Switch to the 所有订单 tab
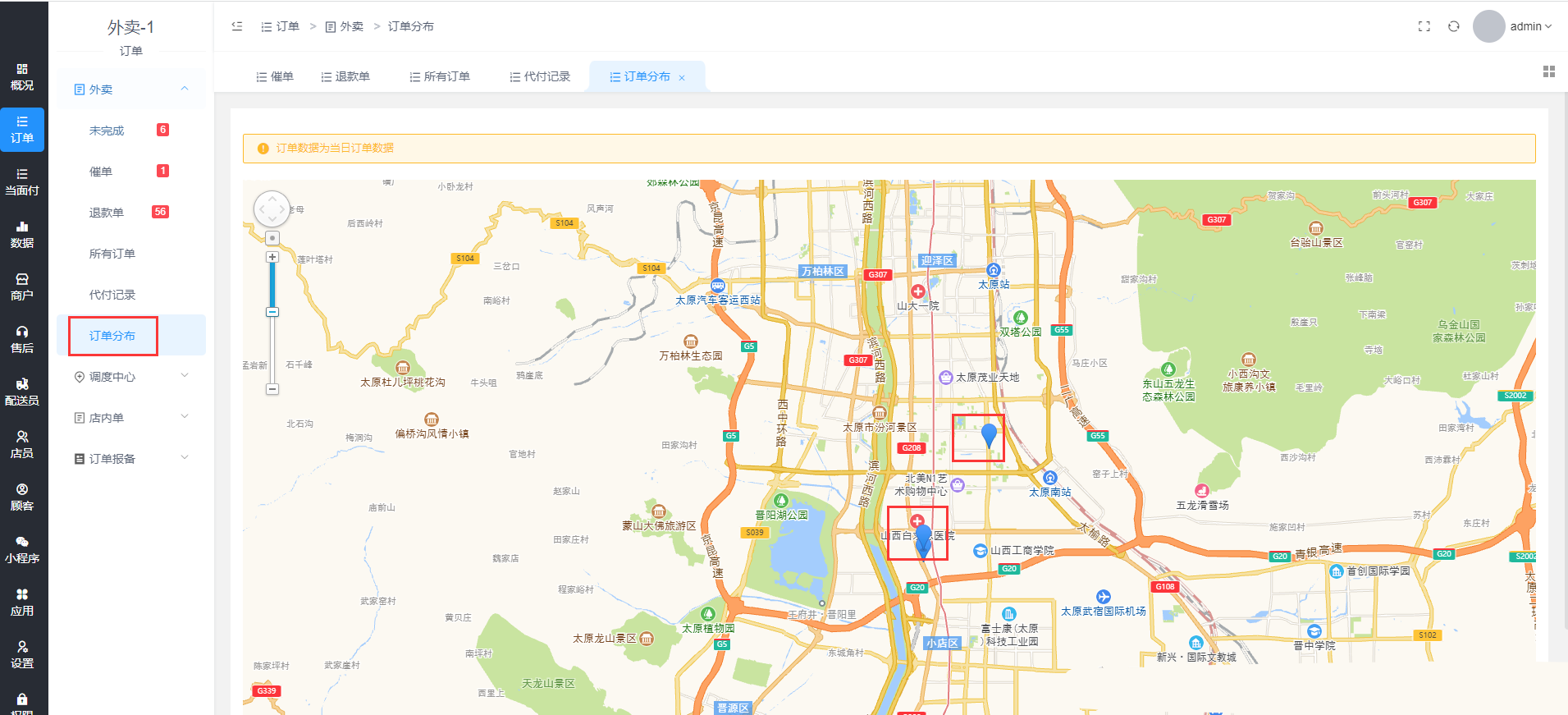 click(440, 76)
